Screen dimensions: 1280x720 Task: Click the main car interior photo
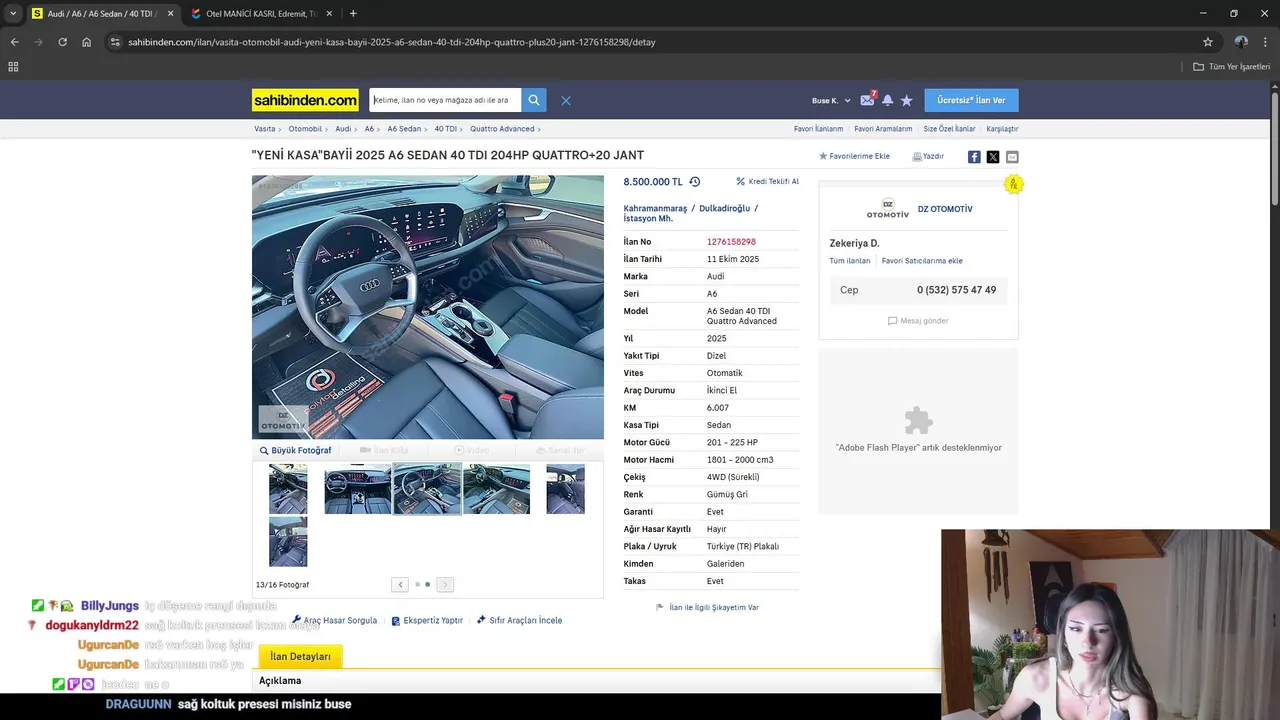[428, 307]
